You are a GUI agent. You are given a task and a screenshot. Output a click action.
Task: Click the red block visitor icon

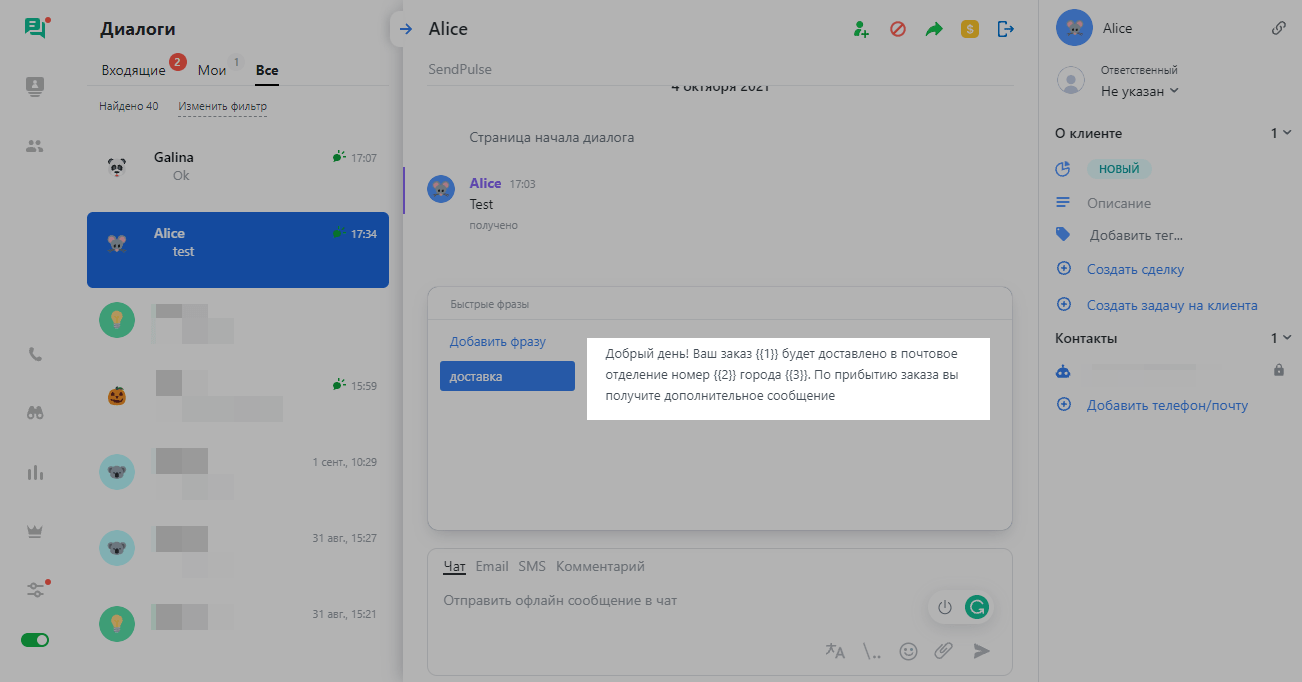tap(897, 29)
